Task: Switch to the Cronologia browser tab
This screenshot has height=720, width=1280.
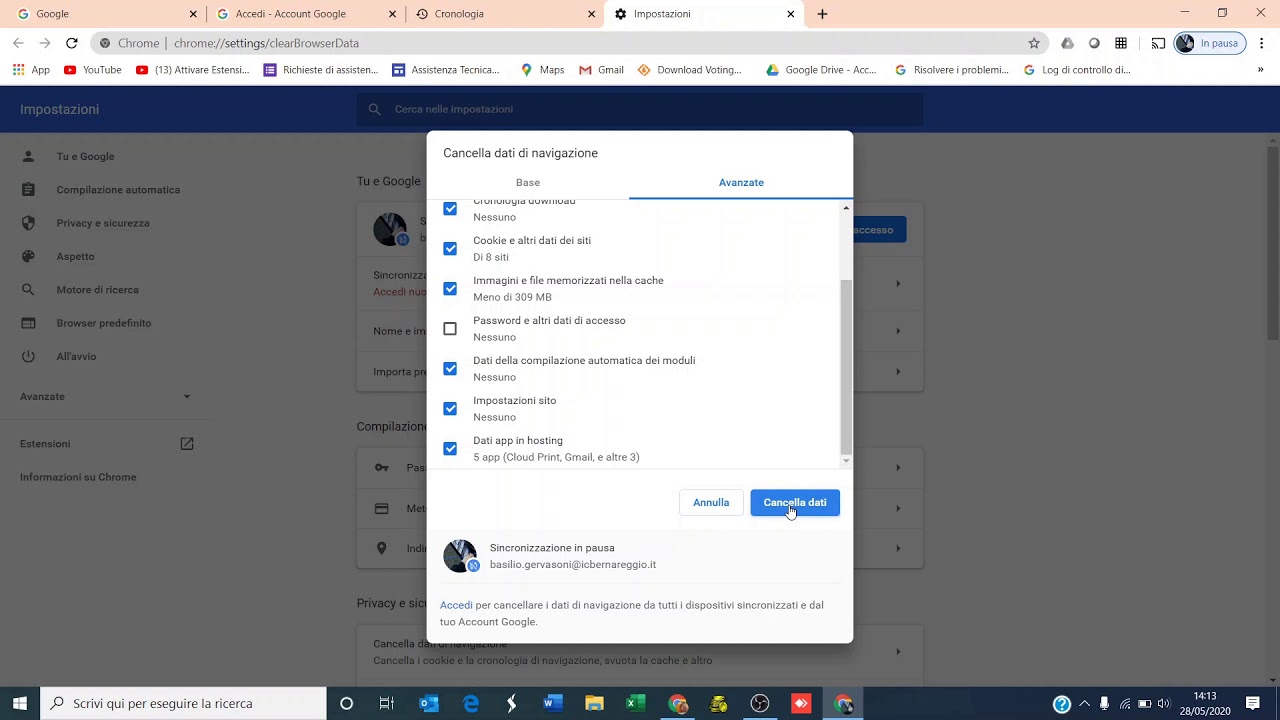Action: tap(505, 14)
